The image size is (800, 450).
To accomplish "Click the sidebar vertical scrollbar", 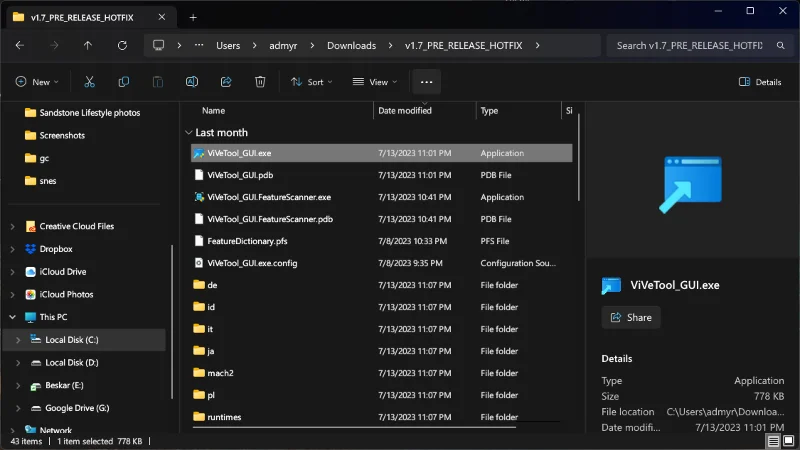I will (x=172, y=321).
